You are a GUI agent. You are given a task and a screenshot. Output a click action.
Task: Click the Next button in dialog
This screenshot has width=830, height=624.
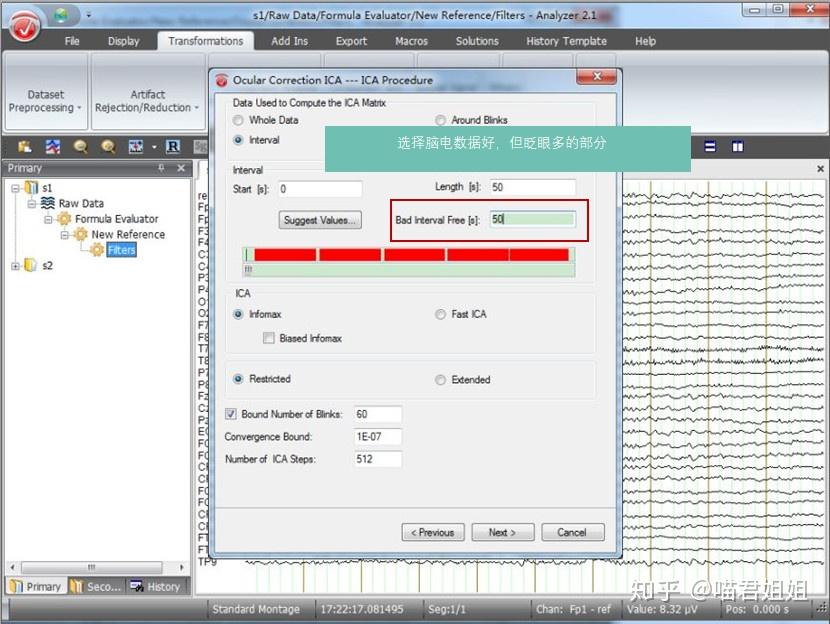(502, 532)
